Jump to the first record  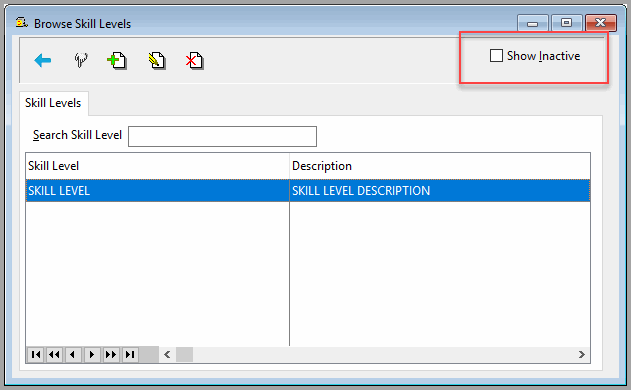click(35, 355)
